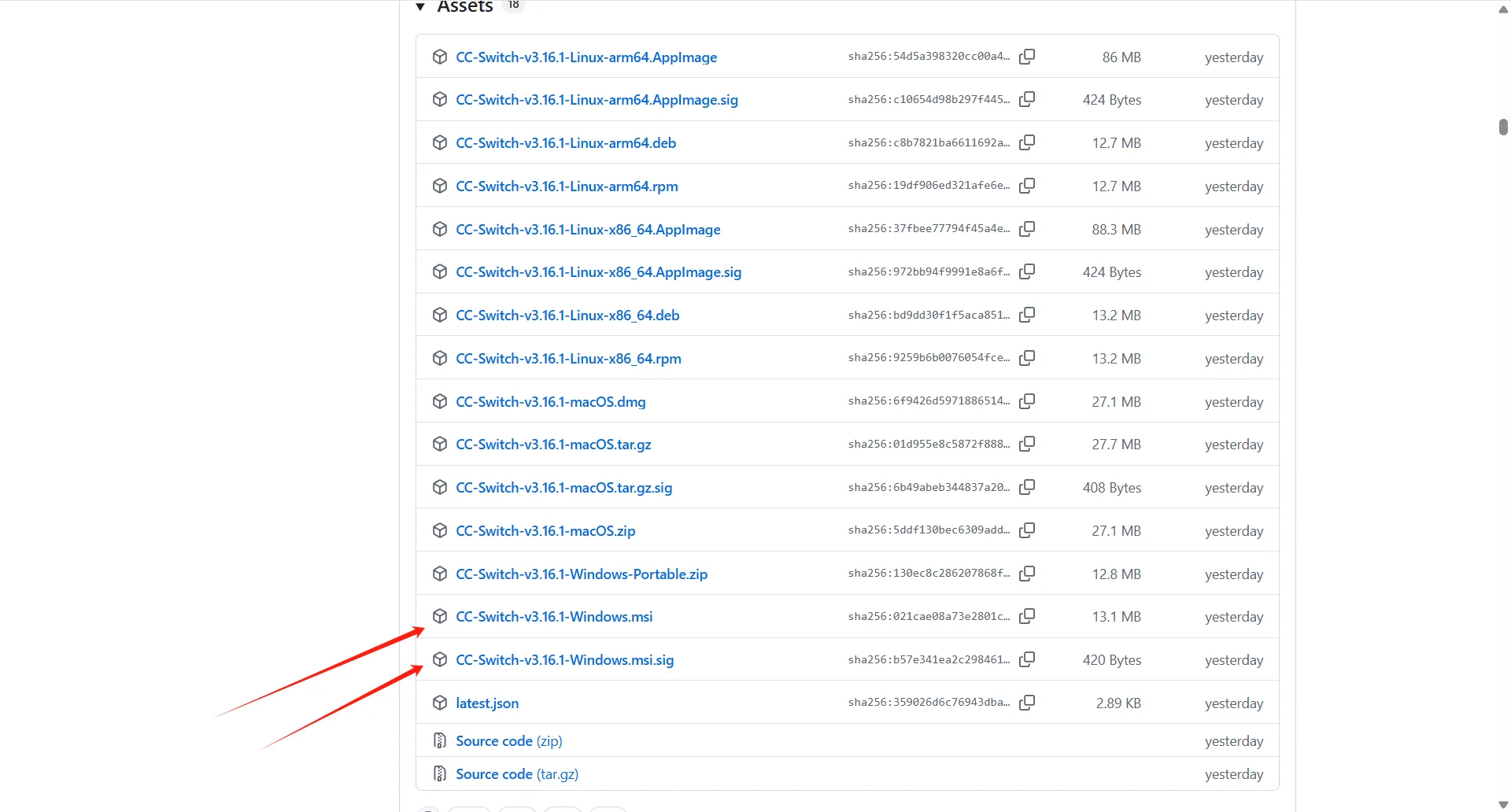Download the Linux-arm64.deb package
1511x812 pixels.
click(566, 143)
